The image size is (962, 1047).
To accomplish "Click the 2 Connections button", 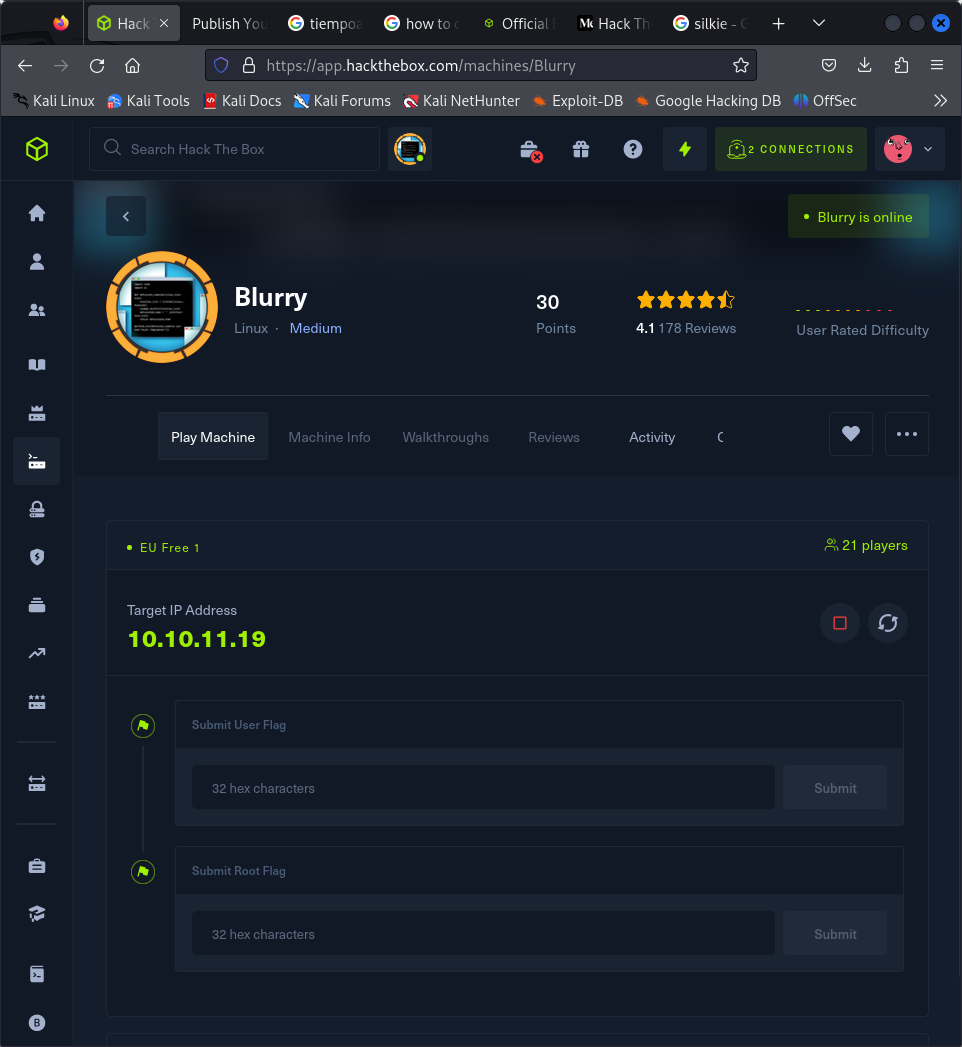I will tap(790, 149).
